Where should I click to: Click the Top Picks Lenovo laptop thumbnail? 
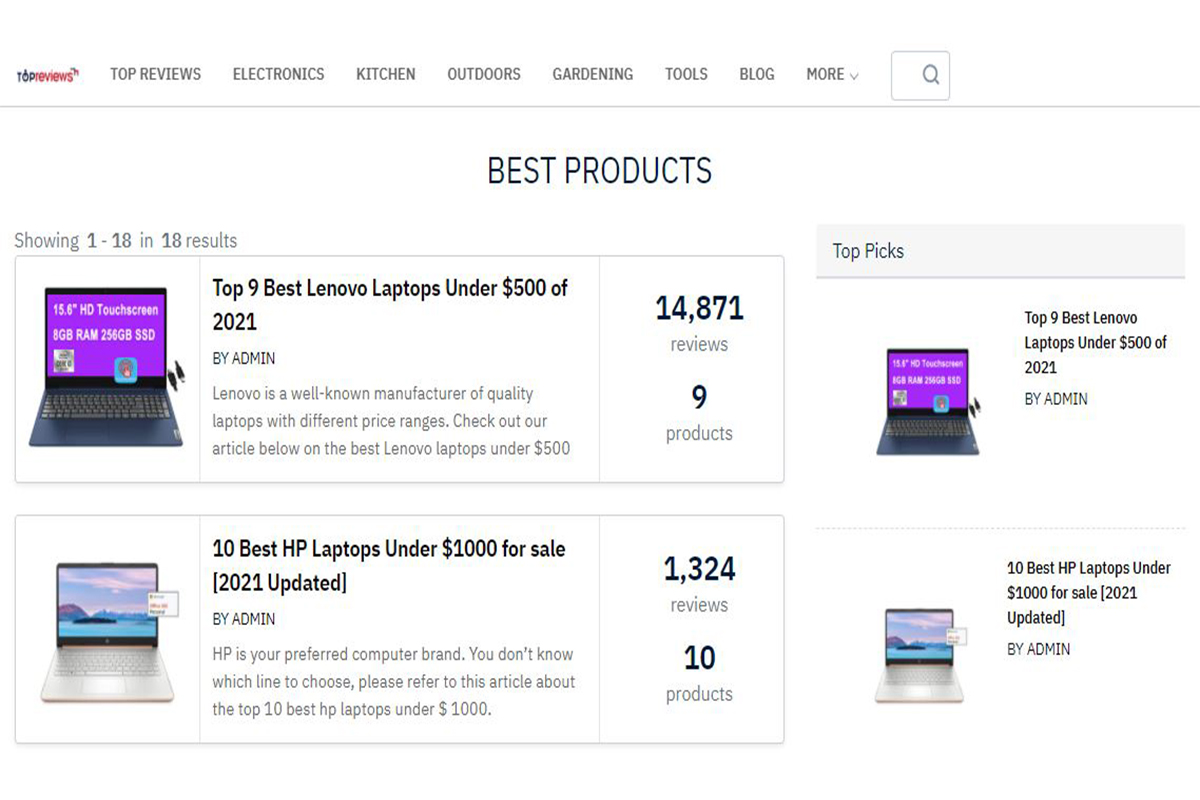click(928, 402)
